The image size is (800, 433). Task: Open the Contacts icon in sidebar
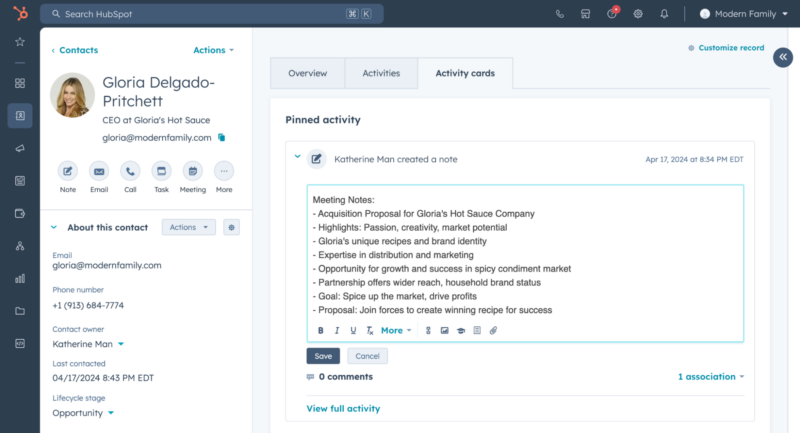pyautogui.click(x=20, y=116)
